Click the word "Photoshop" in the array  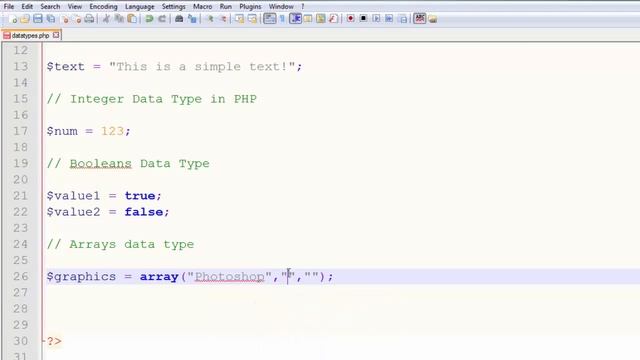click(230, 277)
